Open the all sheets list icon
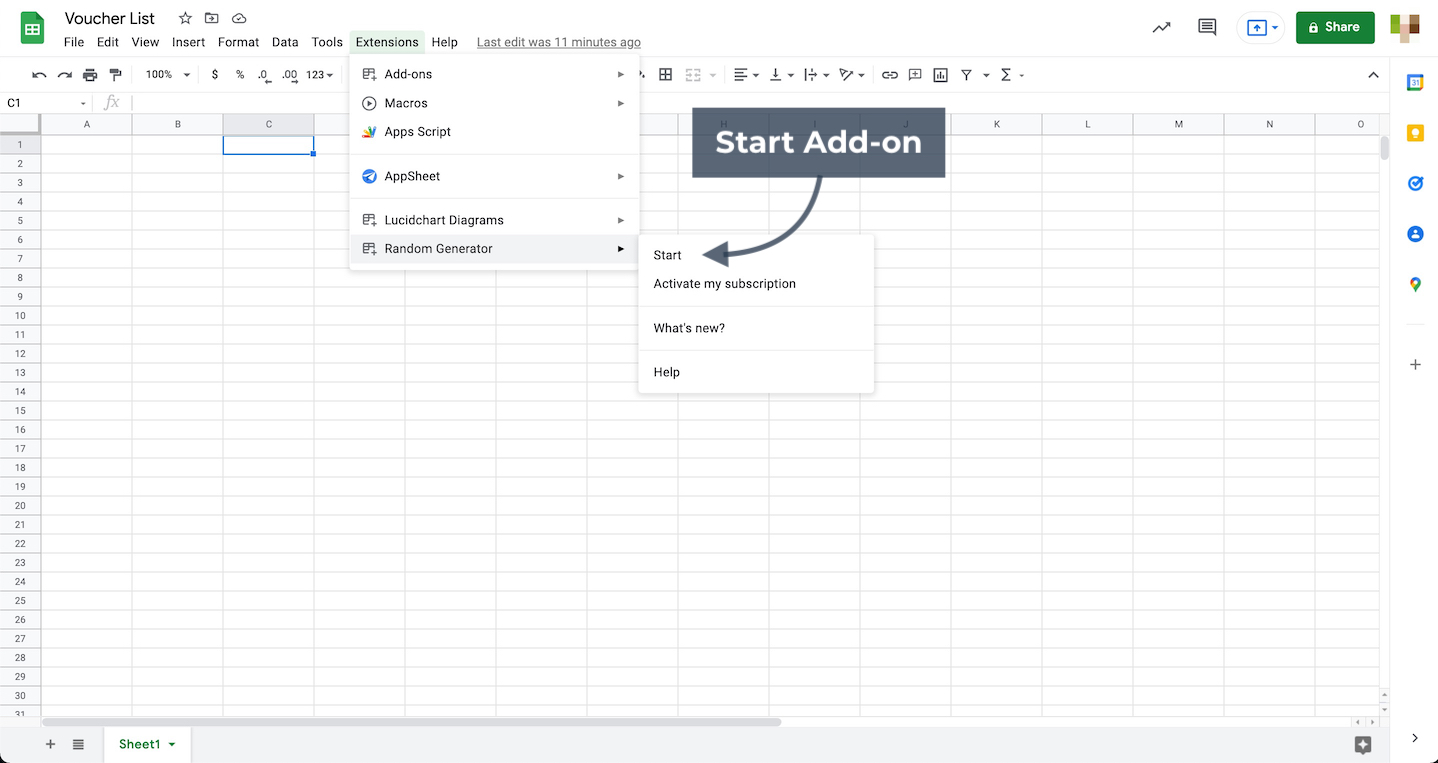This screenshot has height=763, width=1438. tap(78, 744)
